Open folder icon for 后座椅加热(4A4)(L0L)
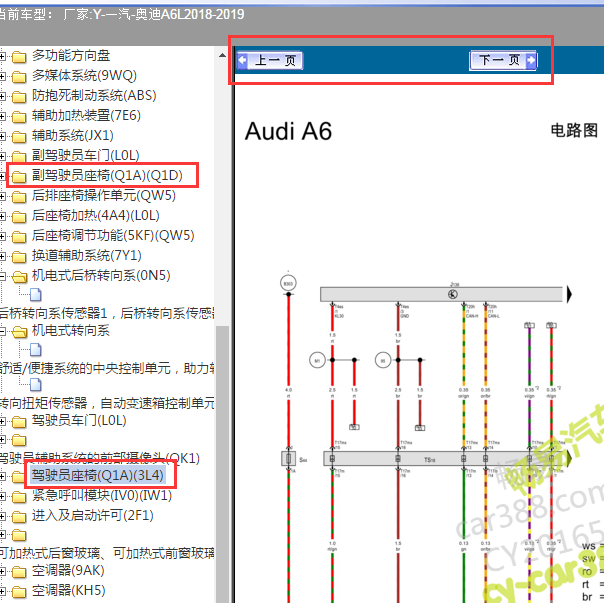This screenshot has height=603, width=604. click(19, 217)
